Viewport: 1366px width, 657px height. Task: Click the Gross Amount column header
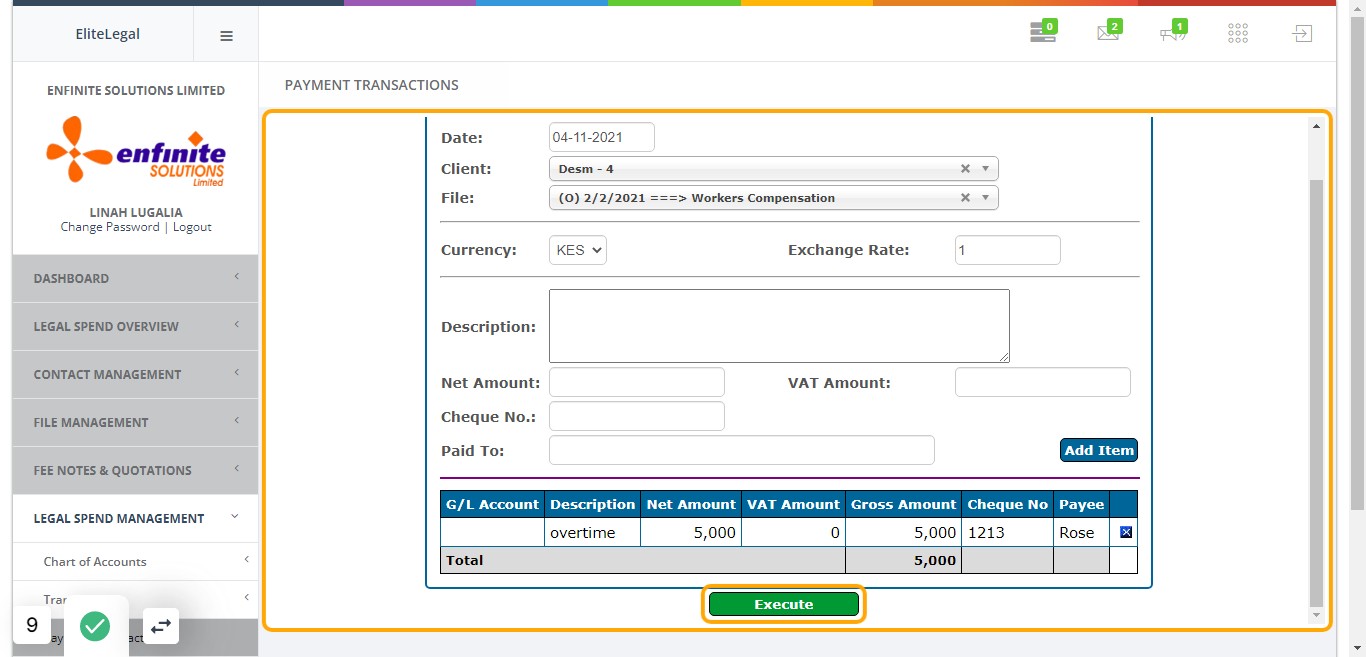pos(903,504)
